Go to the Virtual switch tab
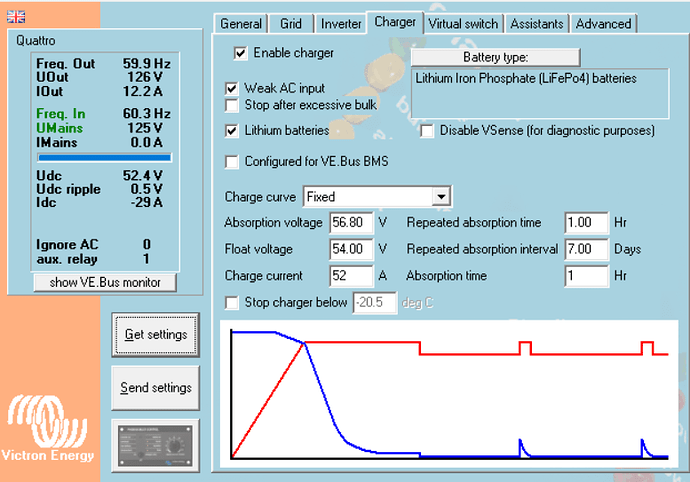The height and width of the screenshot is (482, 690). point(463,23)
